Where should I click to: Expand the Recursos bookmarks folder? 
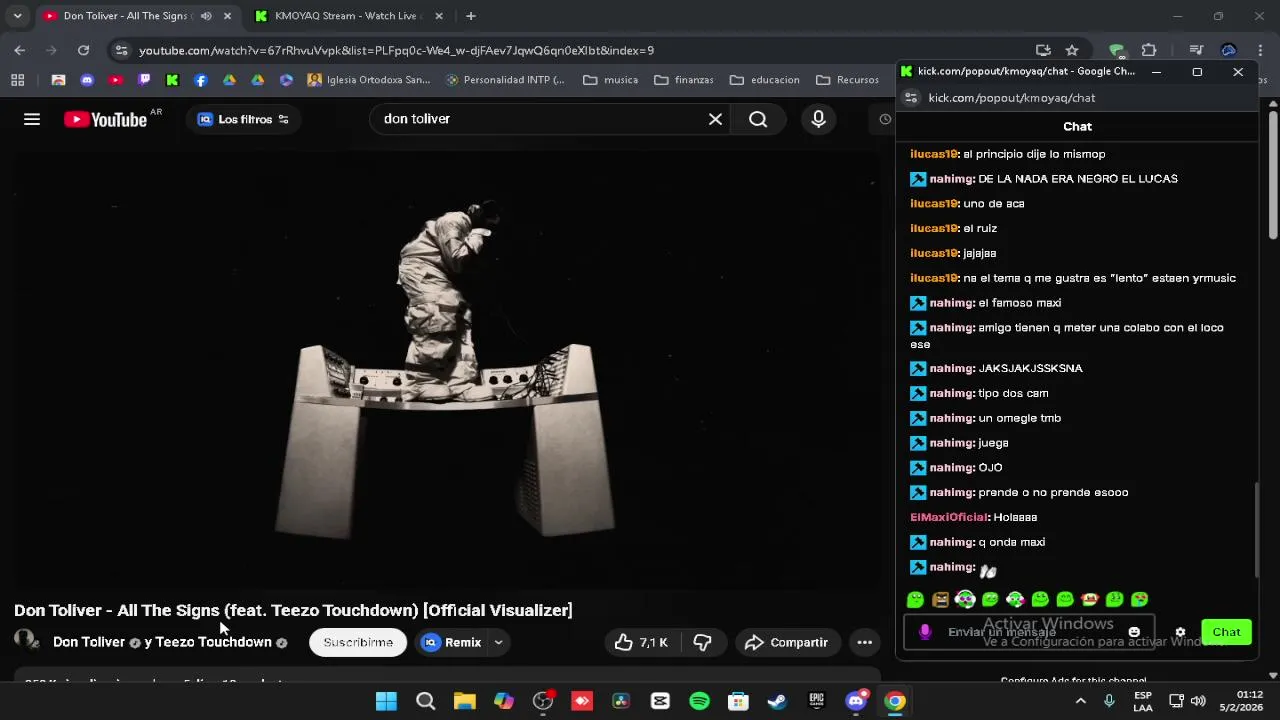(x=848, y=80)
